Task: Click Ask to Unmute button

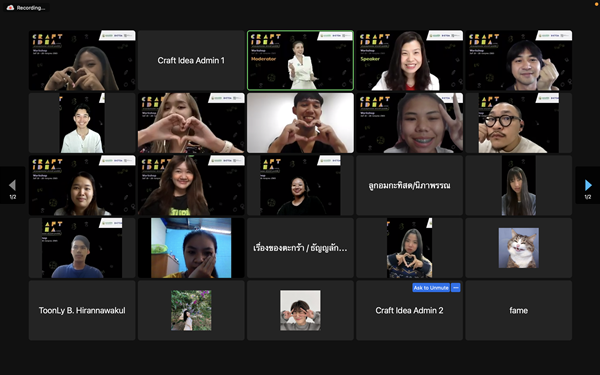Action: pyautogui.click(x=431, y=288)
